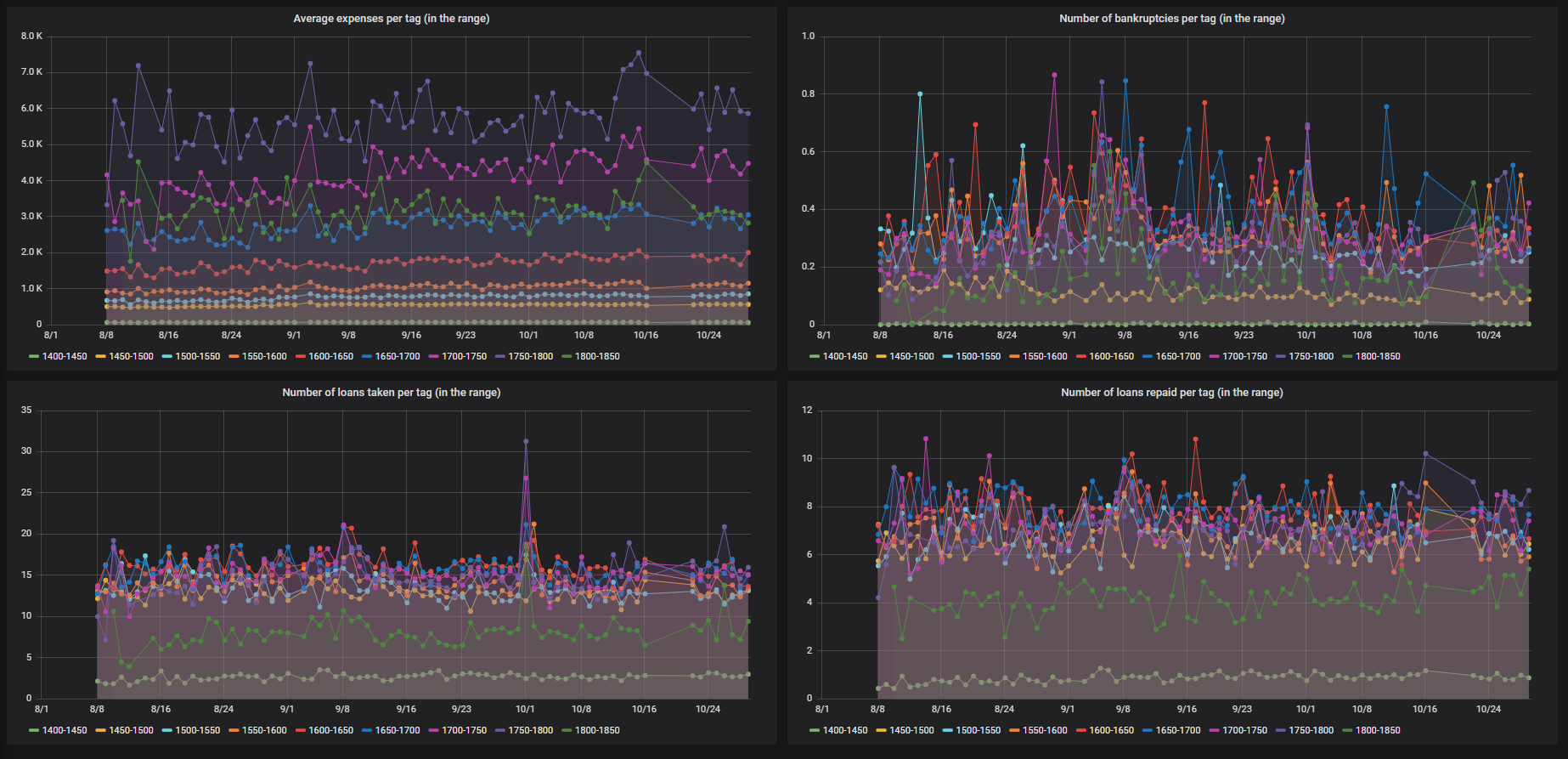Toggle 1600-1650 series in Average expenses legend
1568x759 pixels.
324,356
